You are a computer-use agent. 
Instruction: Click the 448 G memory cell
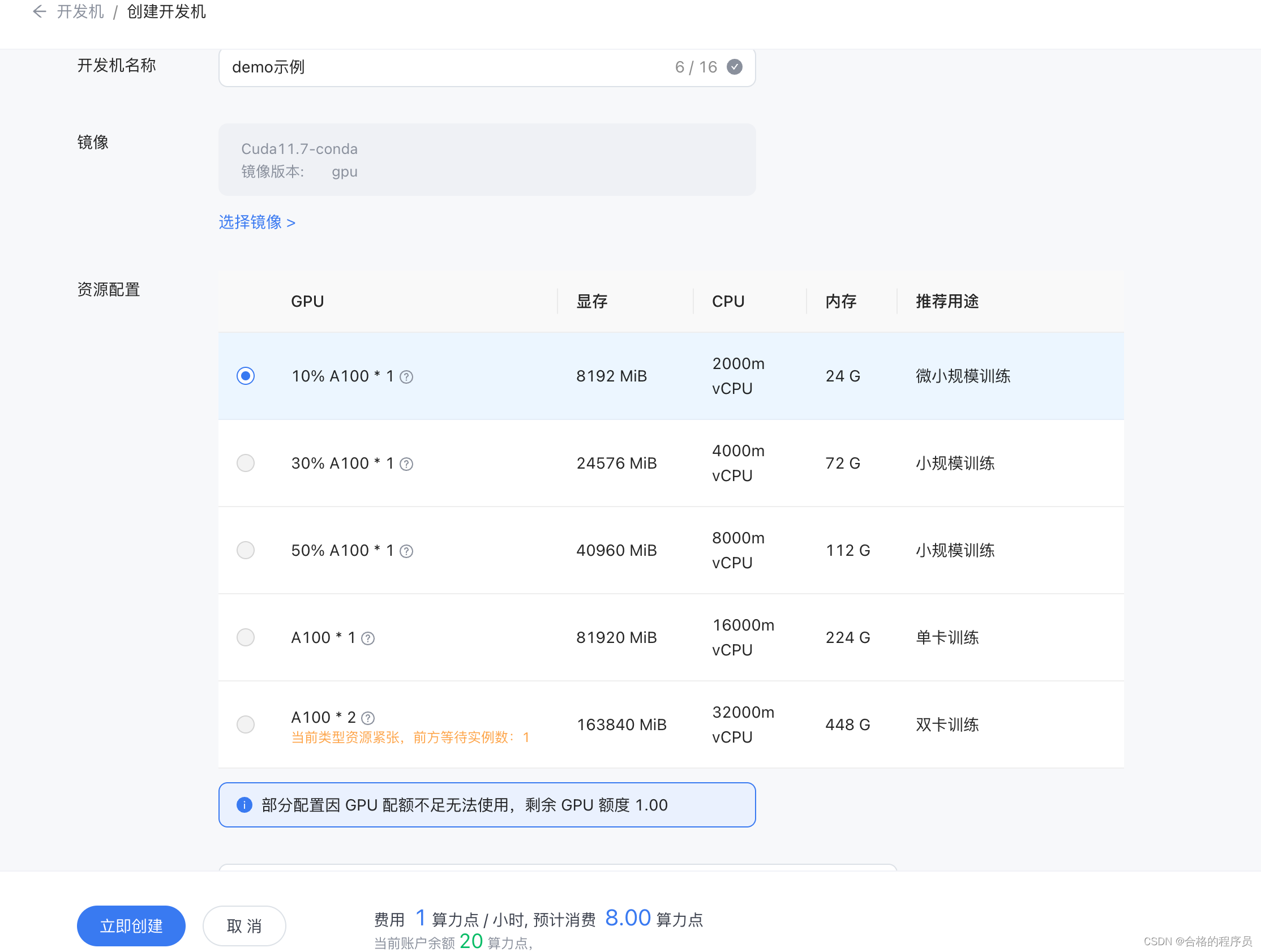[x=847, y=725]
